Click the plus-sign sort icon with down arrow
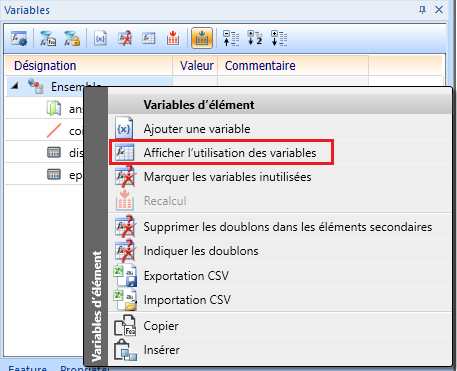This screenshot has width=457, height=371. click(x=279, y=38)
